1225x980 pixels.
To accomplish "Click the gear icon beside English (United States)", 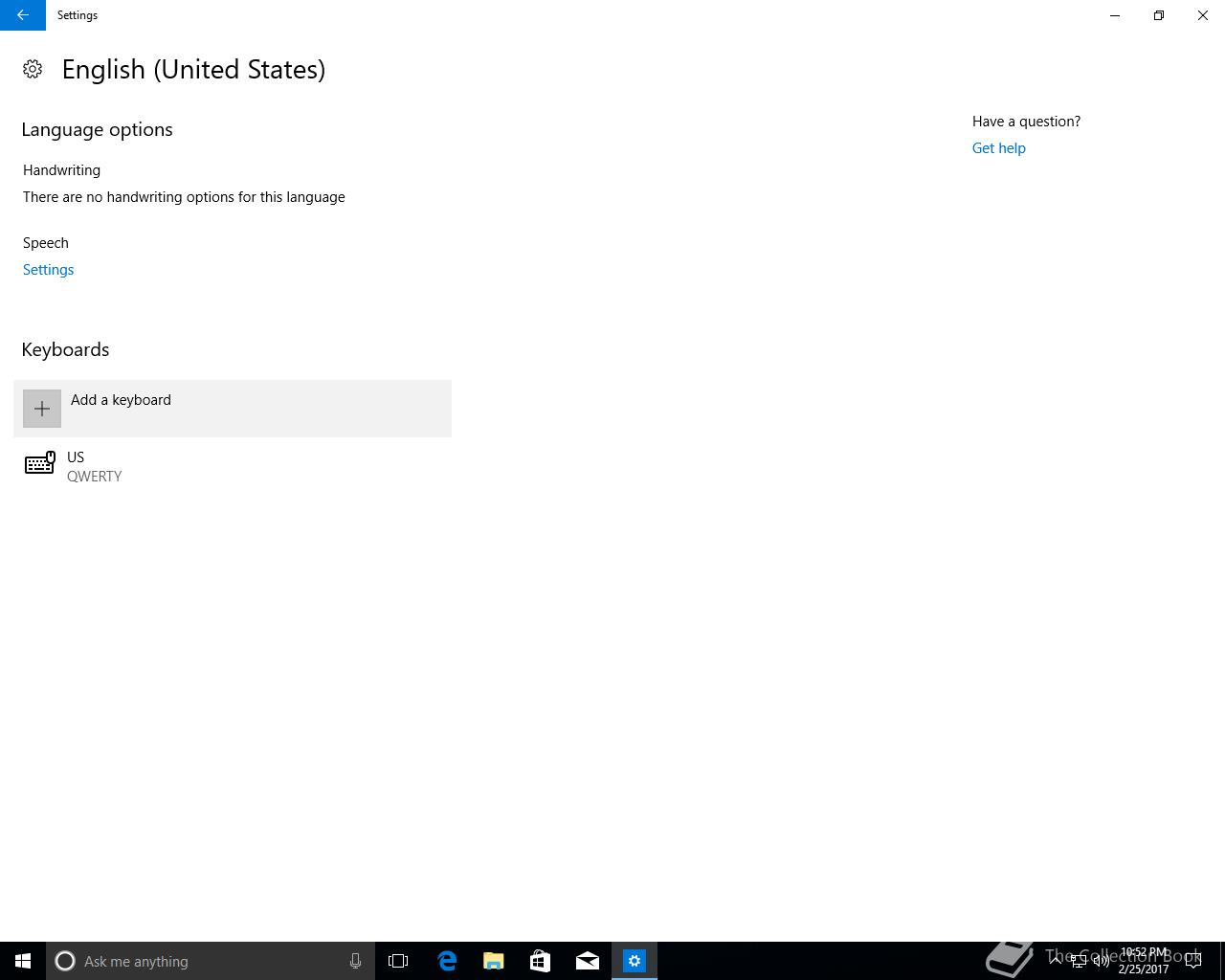I will 33,69.
